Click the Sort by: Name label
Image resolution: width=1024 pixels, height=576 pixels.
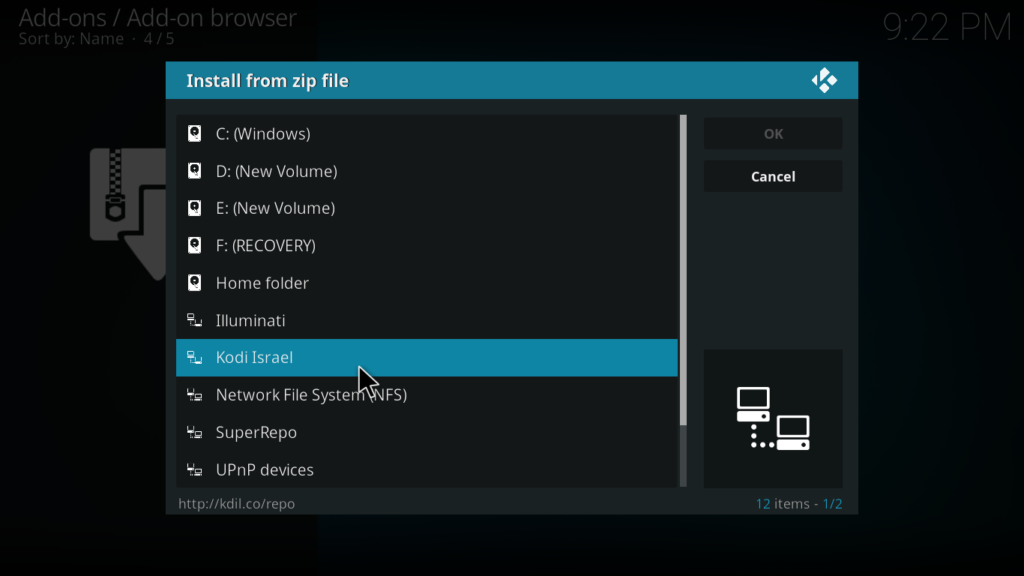click(x=71, y=39)
